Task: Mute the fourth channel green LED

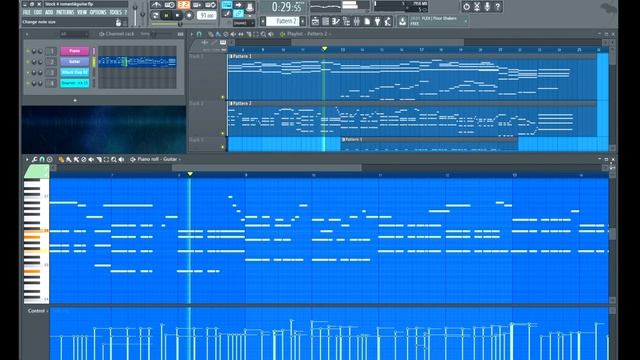Action: pos(28,83)
